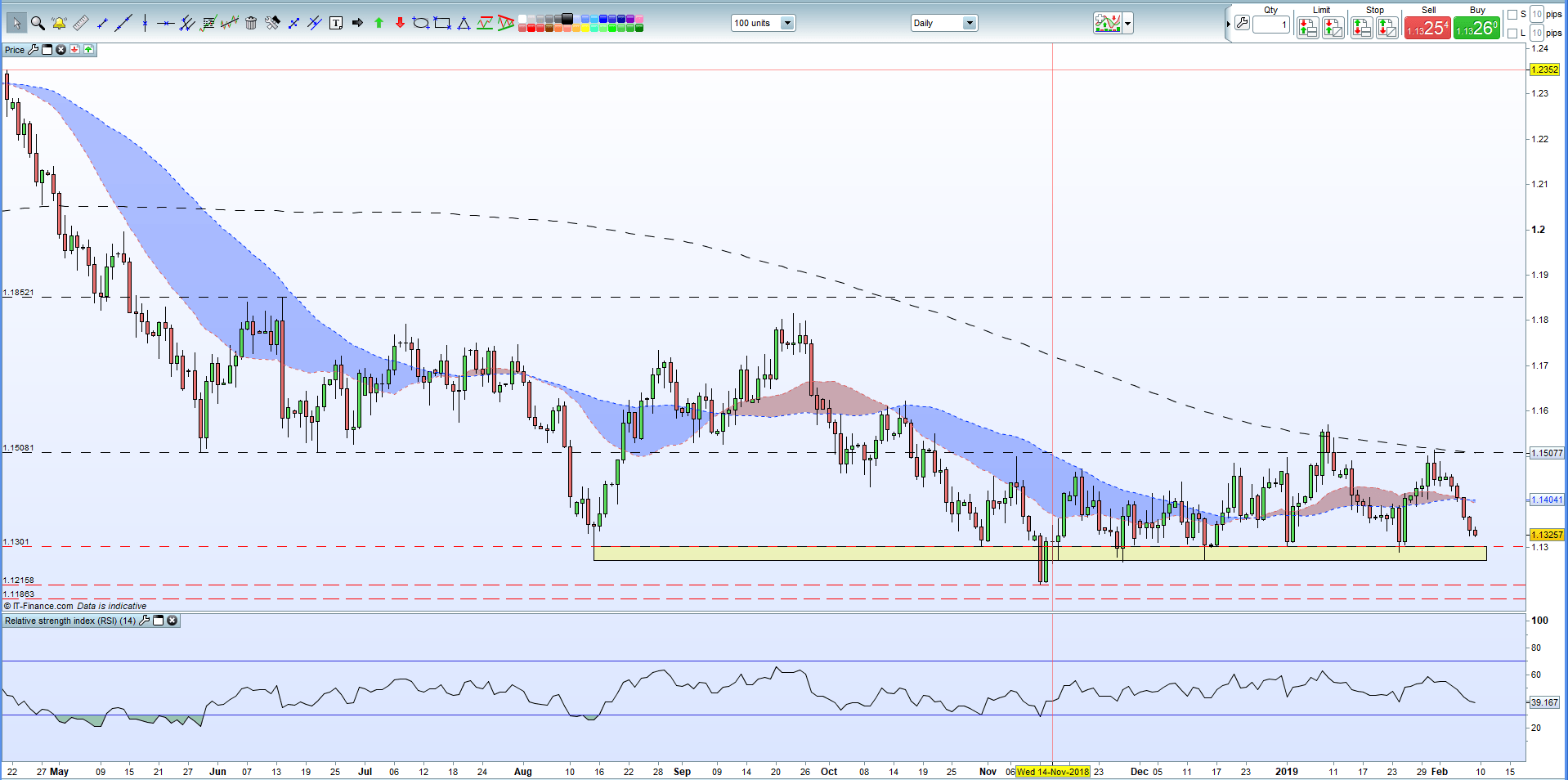Click the 1.18521 level label

tap(18, 292)
